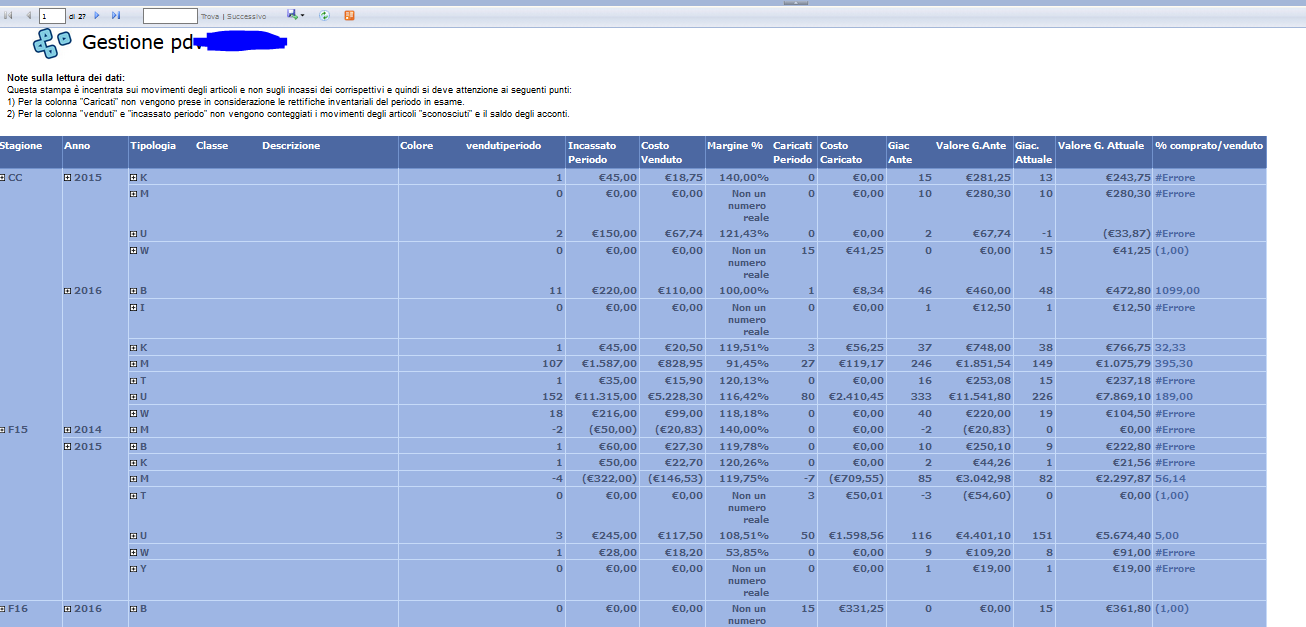This screenshot has height=627, width=1306.
Task: Click the current page number field
Action: pyautogui.click(x=52, y=16)
